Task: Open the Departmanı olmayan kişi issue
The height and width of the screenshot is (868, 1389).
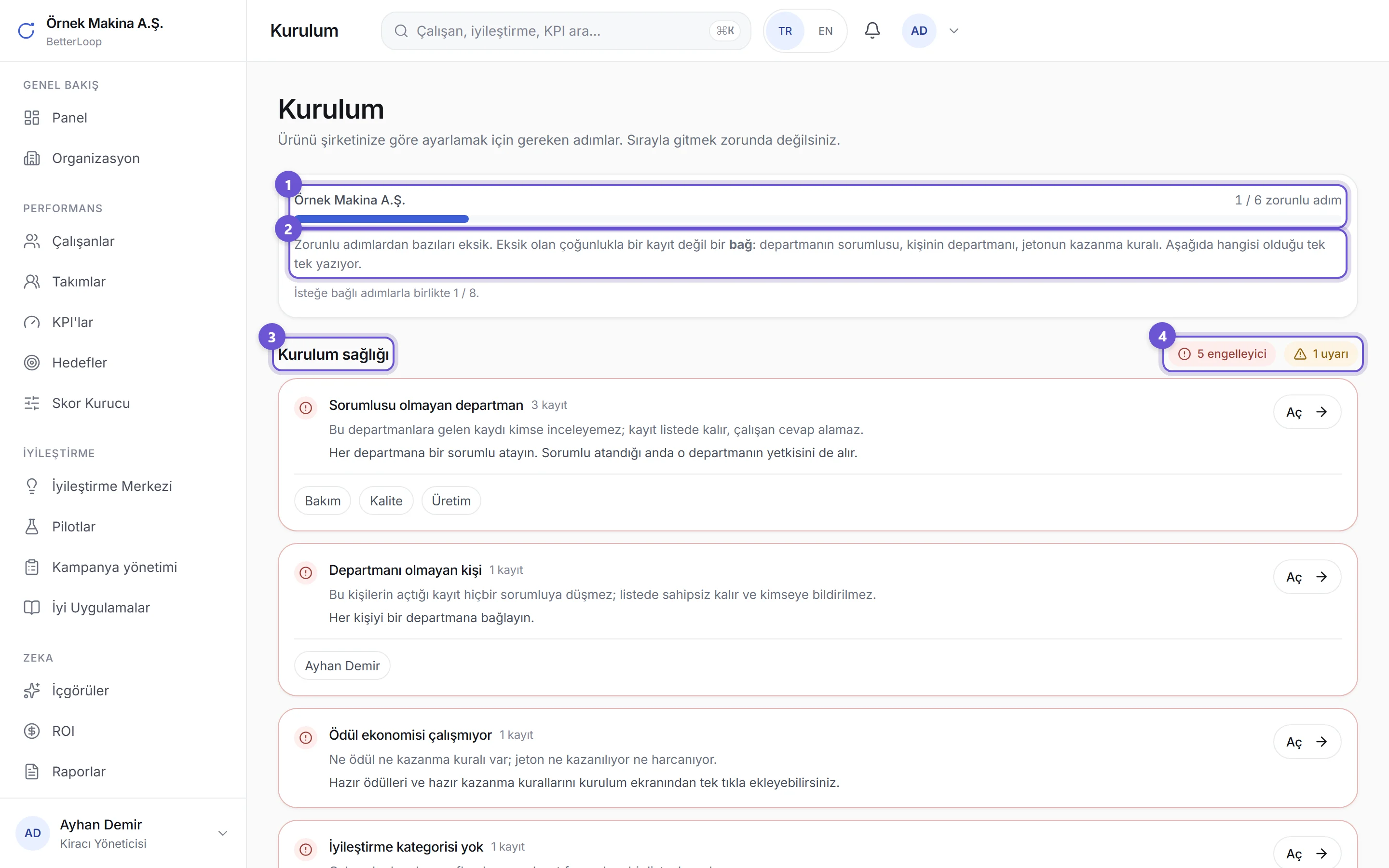Action: coord(1307,577)
